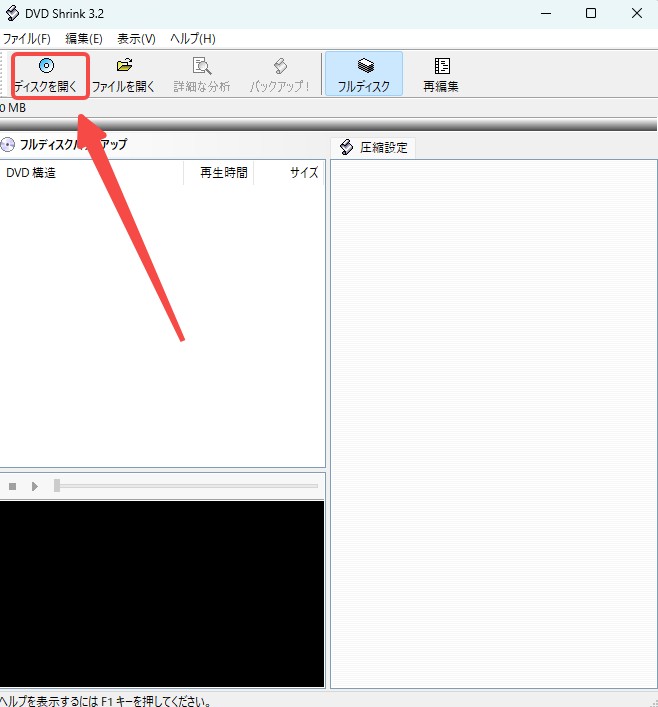
Task: Click the フルディスクバックアップ disc icon
Action: pos(7,145)
